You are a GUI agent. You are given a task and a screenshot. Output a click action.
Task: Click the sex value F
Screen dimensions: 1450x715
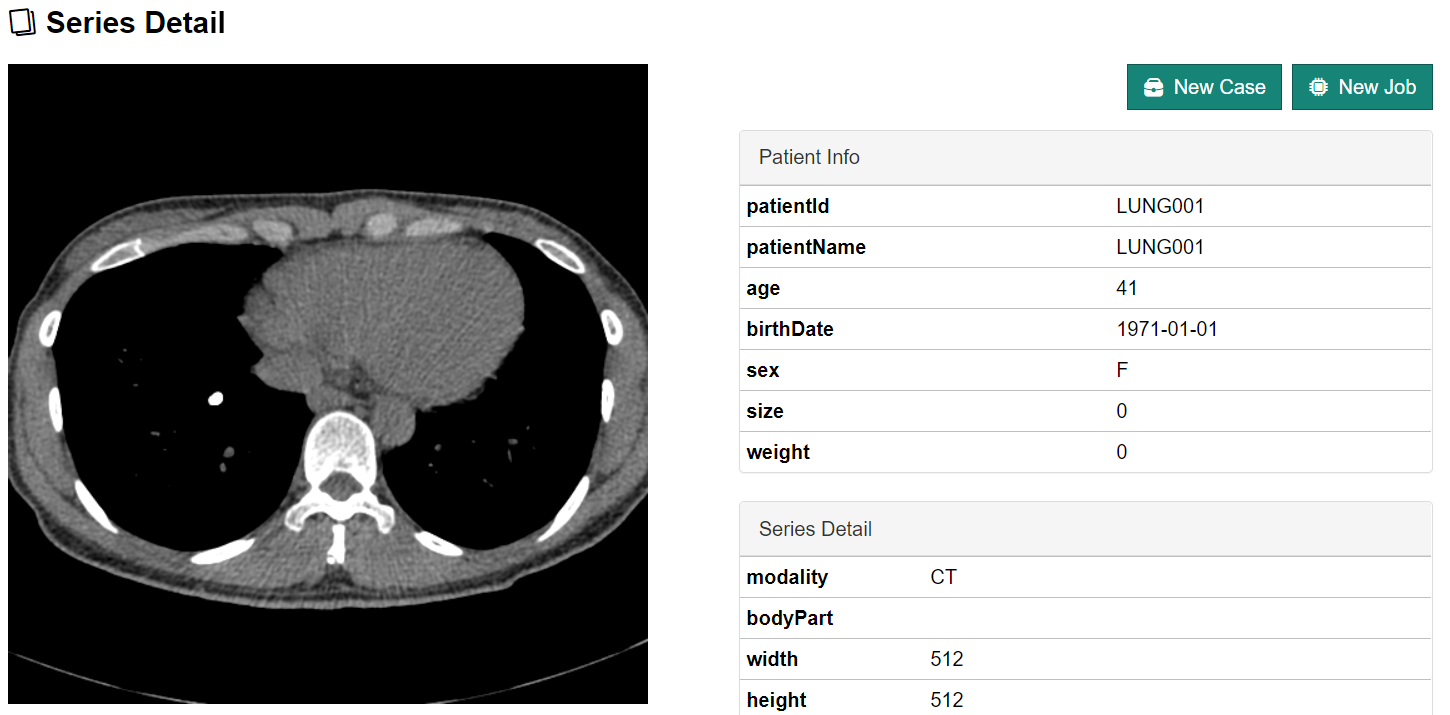(1122, 371)
